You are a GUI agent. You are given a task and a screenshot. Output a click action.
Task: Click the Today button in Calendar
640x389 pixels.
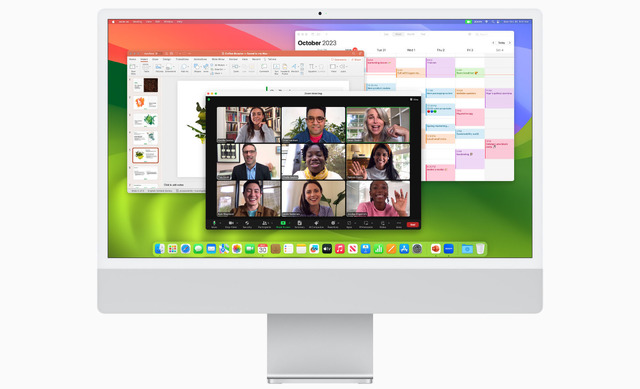pyautogui.click(x=502, y=42)
